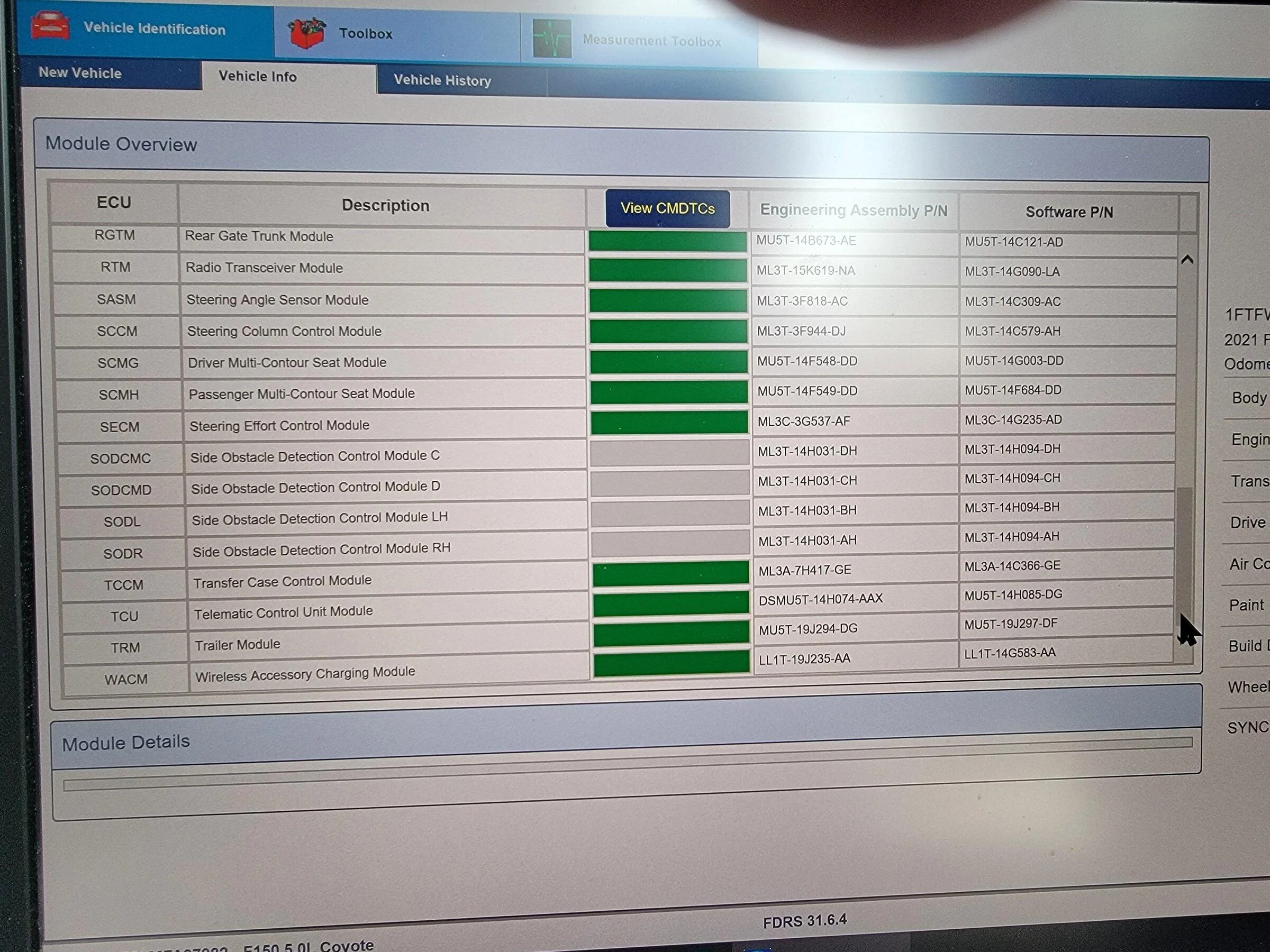Open the New Vehicle tab

(80, 73)
